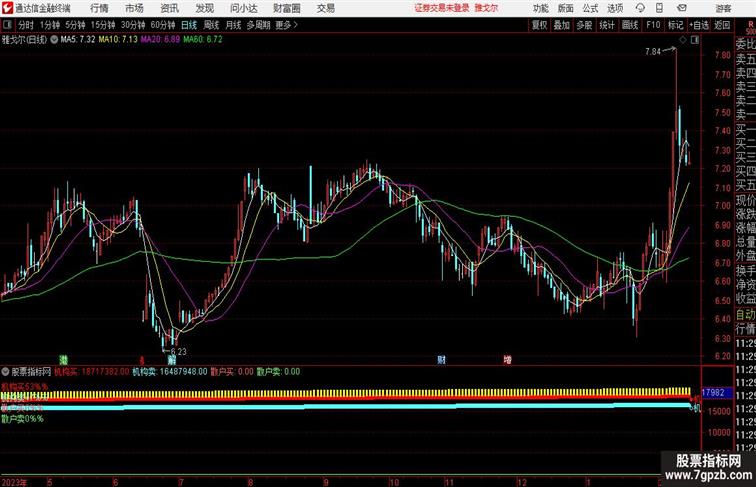Image resolution: width=756 pixels, height=487 pixels.
Task: Click the 17982 sub-chart axis value box
Action: pos(717,393)
